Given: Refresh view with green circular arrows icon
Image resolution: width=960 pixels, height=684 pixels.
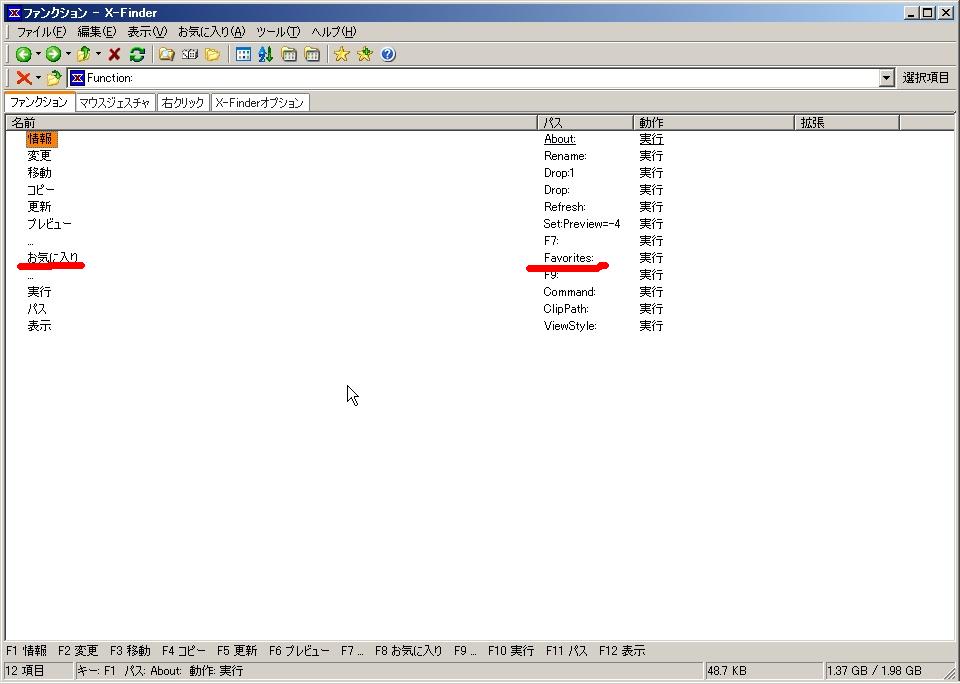Looking at the screenshot, I should 137,54.
